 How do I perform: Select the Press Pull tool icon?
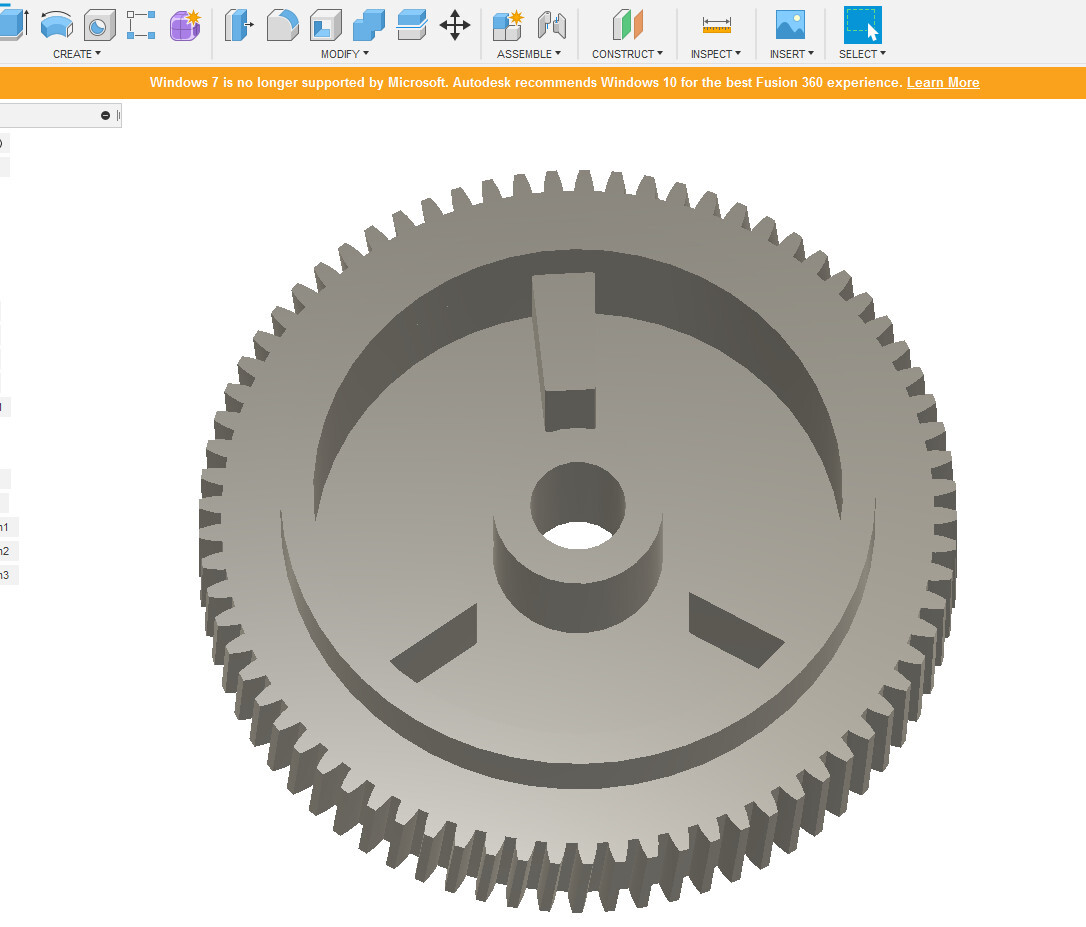[x=239, y=26]
